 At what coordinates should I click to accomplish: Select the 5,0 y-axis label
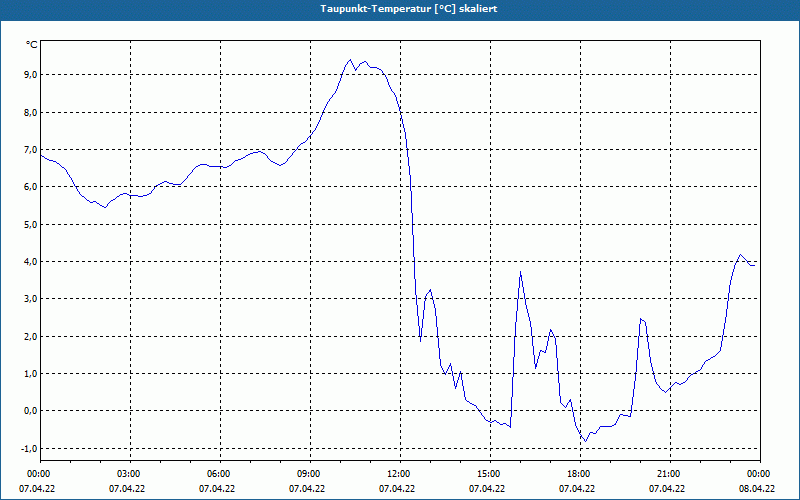(x=30, y=224)
